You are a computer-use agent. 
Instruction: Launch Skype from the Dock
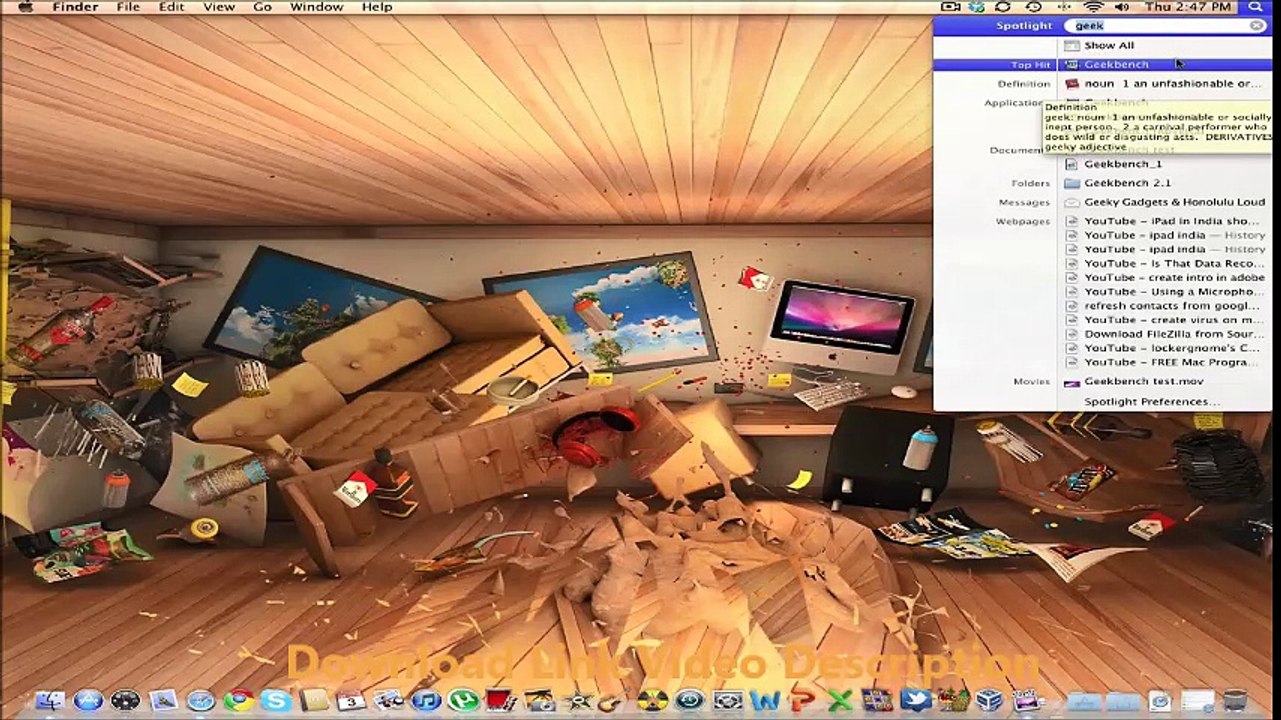[276, 700]
